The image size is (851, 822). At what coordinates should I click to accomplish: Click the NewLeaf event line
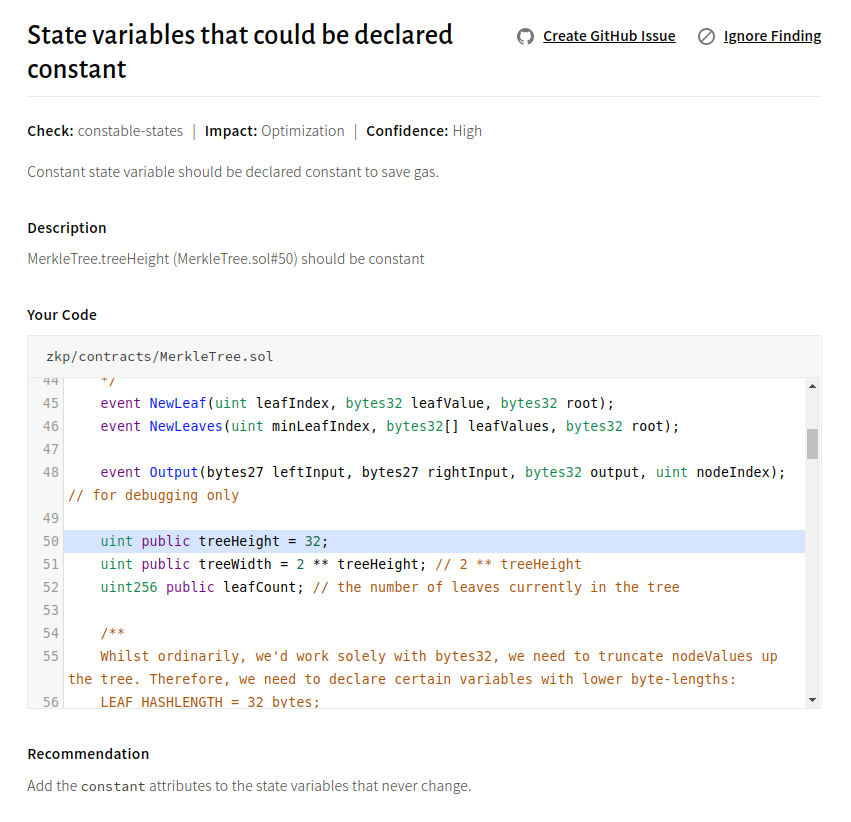(x=356, y=403)
